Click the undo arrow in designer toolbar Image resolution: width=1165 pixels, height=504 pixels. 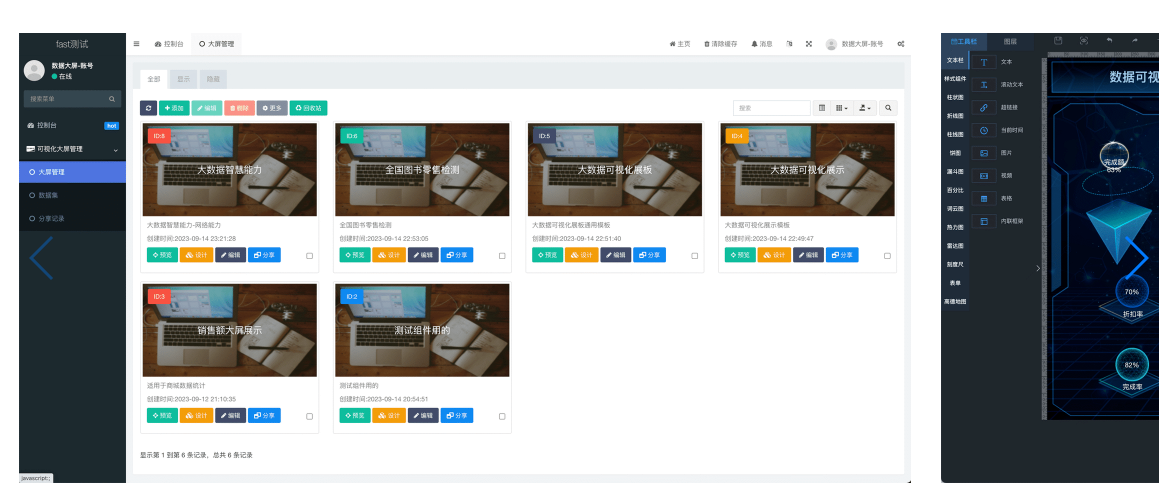1109,41
